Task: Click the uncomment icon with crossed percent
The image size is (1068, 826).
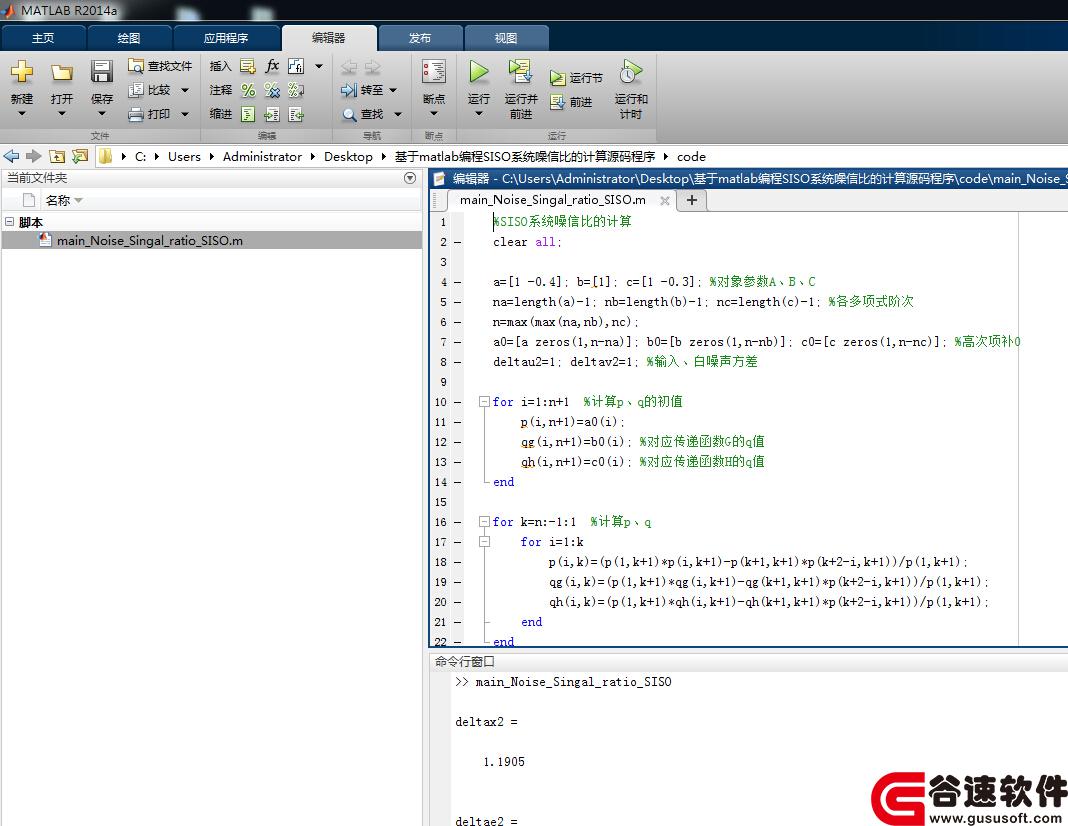Action: click(x=272, y=90)
